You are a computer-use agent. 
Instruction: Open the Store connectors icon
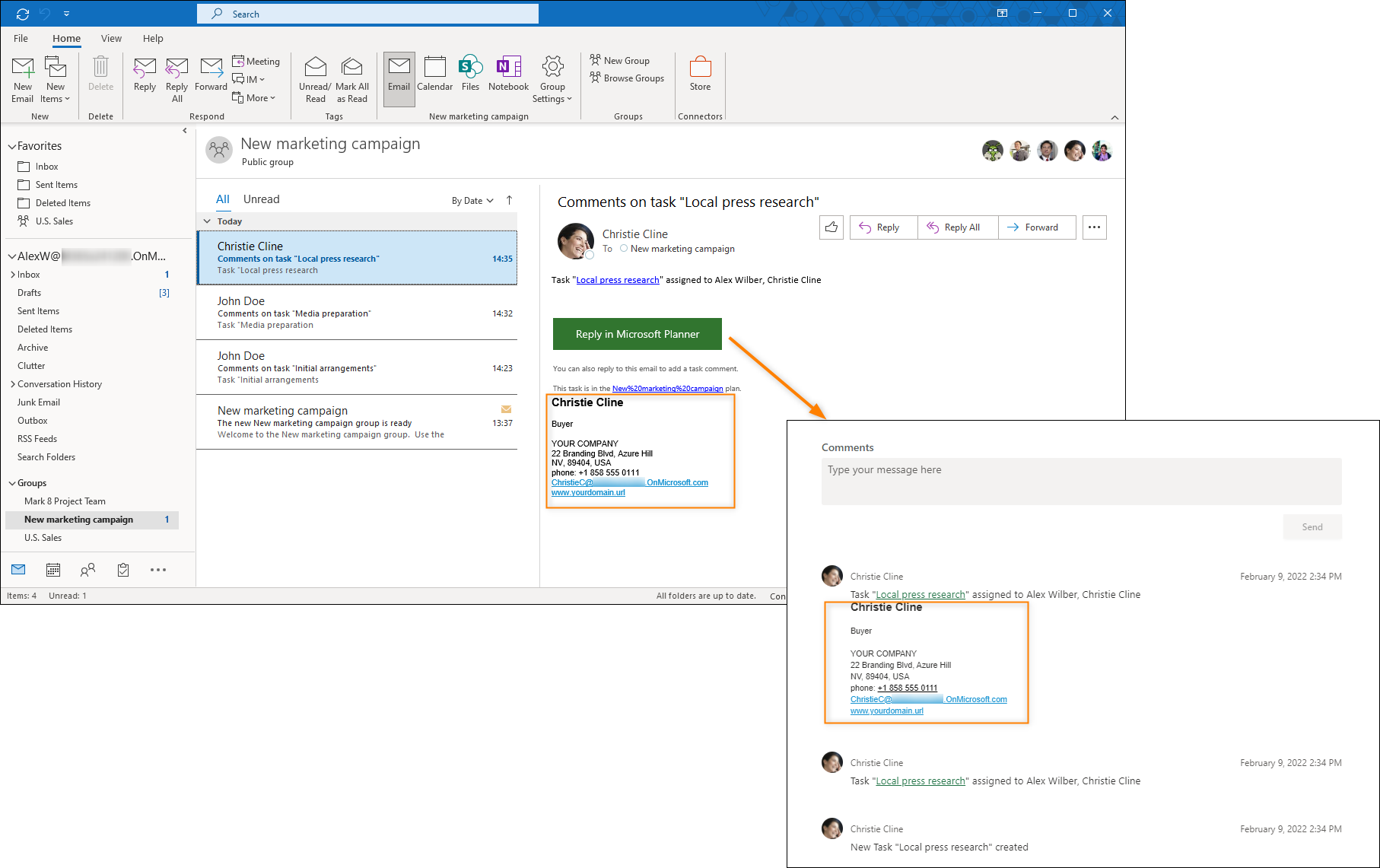pyautogui.click(x=700, y=74)
